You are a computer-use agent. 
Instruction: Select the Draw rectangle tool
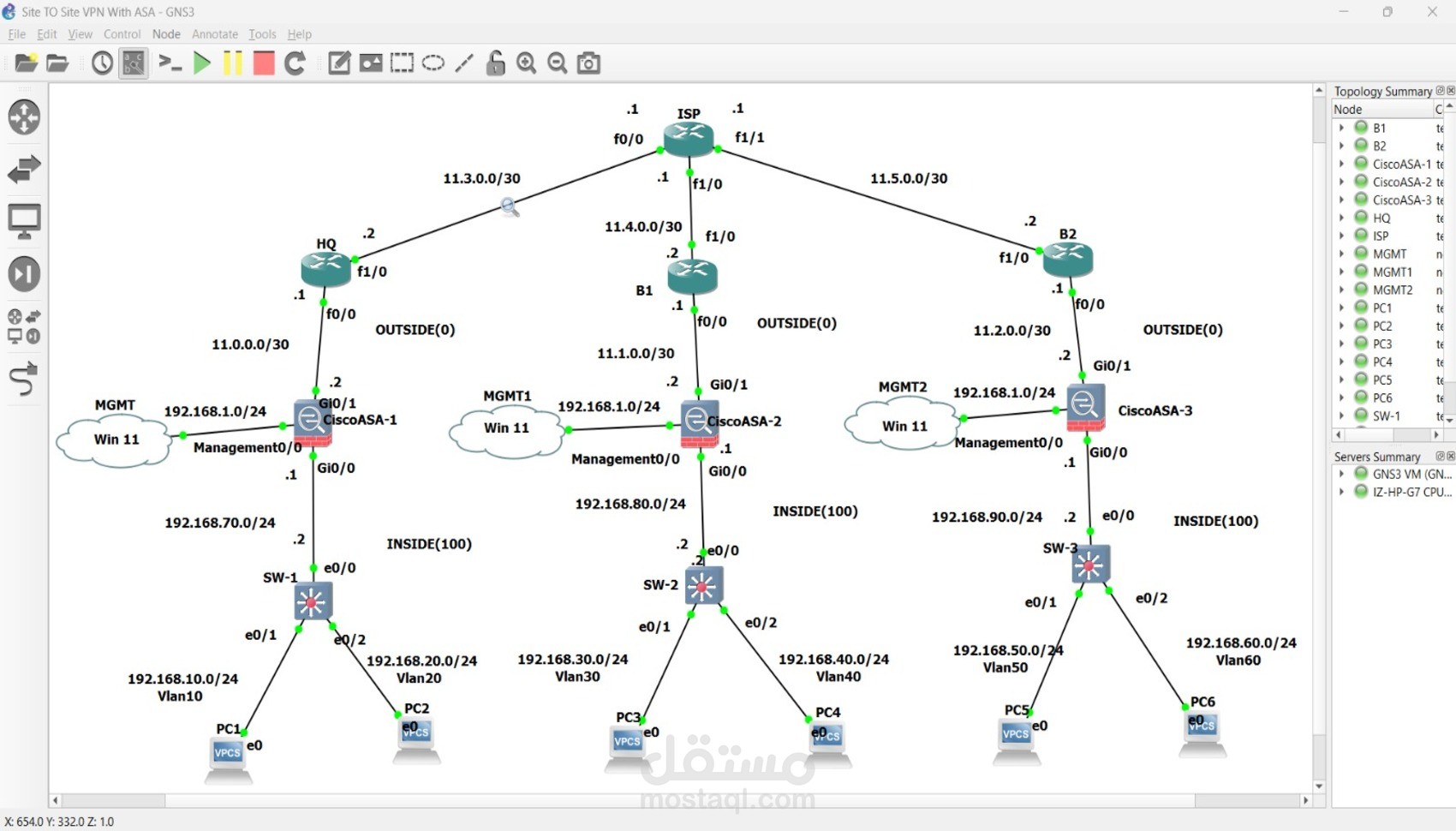point(402,63)
